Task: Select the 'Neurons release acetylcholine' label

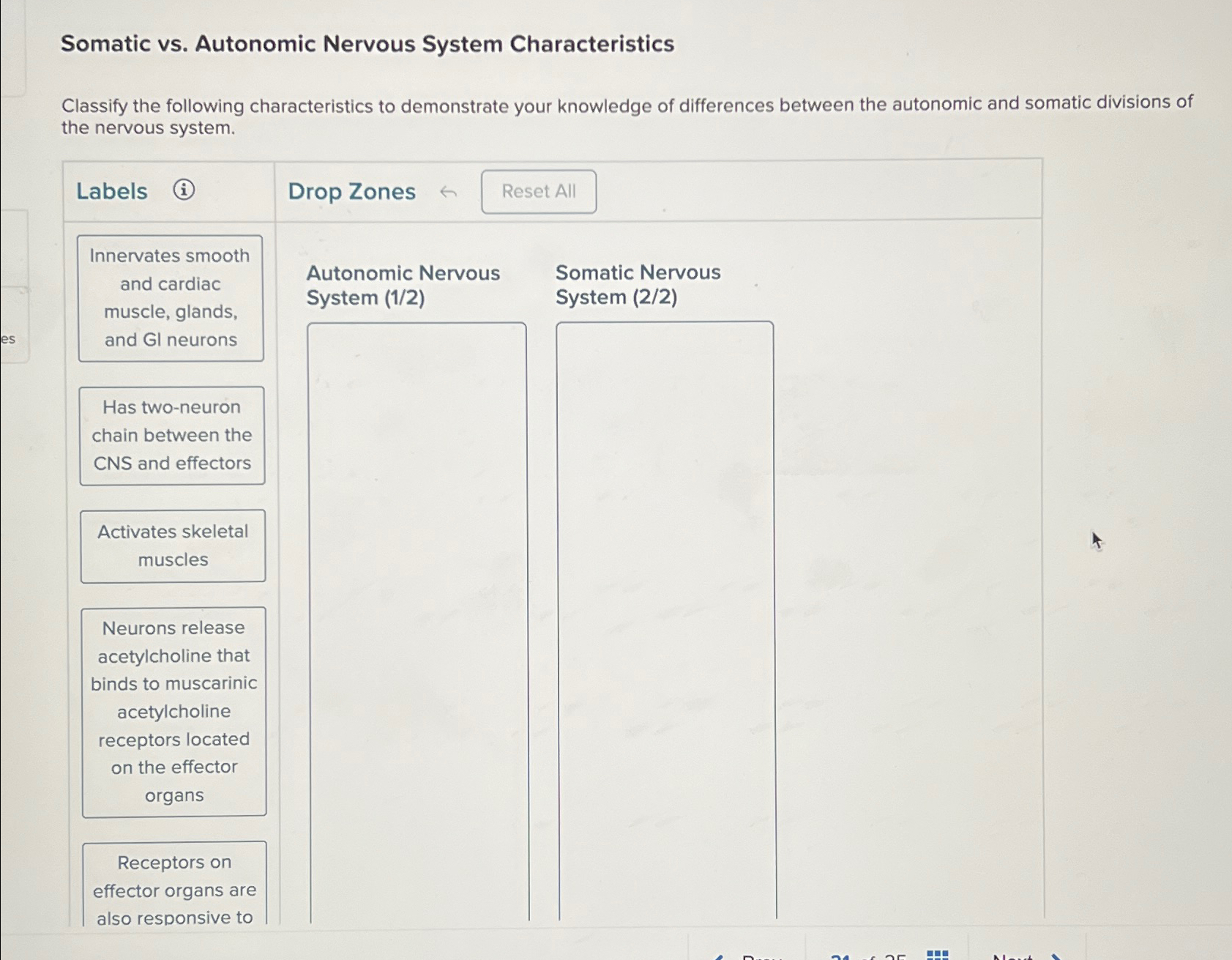Action: pyautogui.click(x=173, y=711)
